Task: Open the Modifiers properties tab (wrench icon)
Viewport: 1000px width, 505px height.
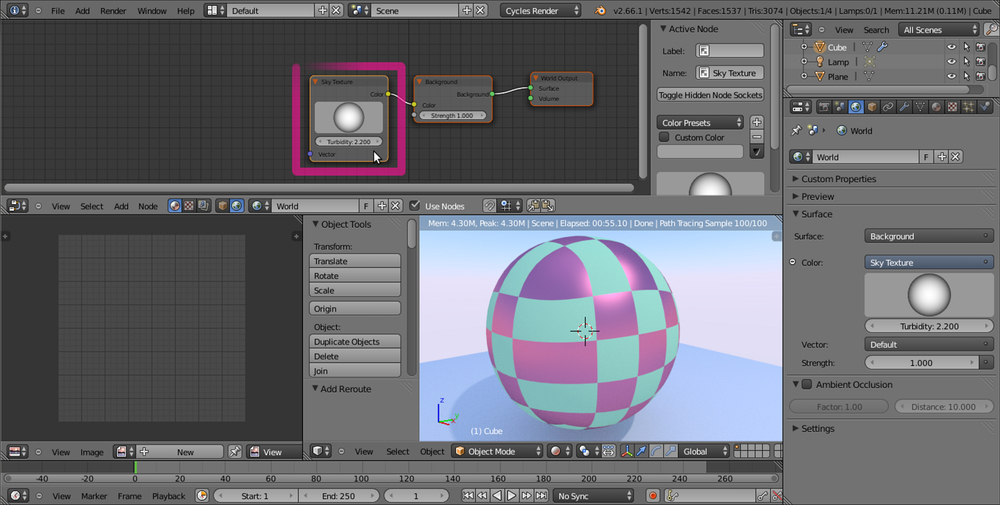Action: click(x=904, y=107)
